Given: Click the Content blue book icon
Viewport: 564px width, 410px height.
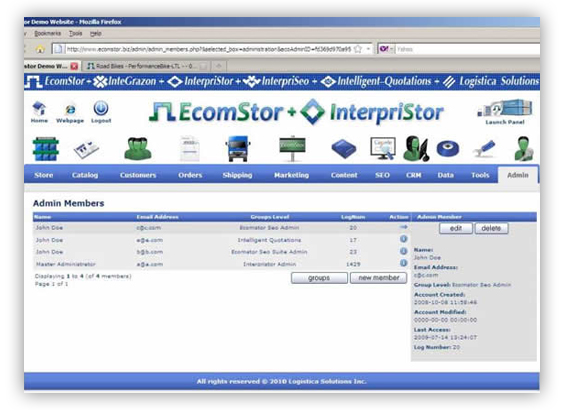Looking at the screenshot, I should (344, 149).
